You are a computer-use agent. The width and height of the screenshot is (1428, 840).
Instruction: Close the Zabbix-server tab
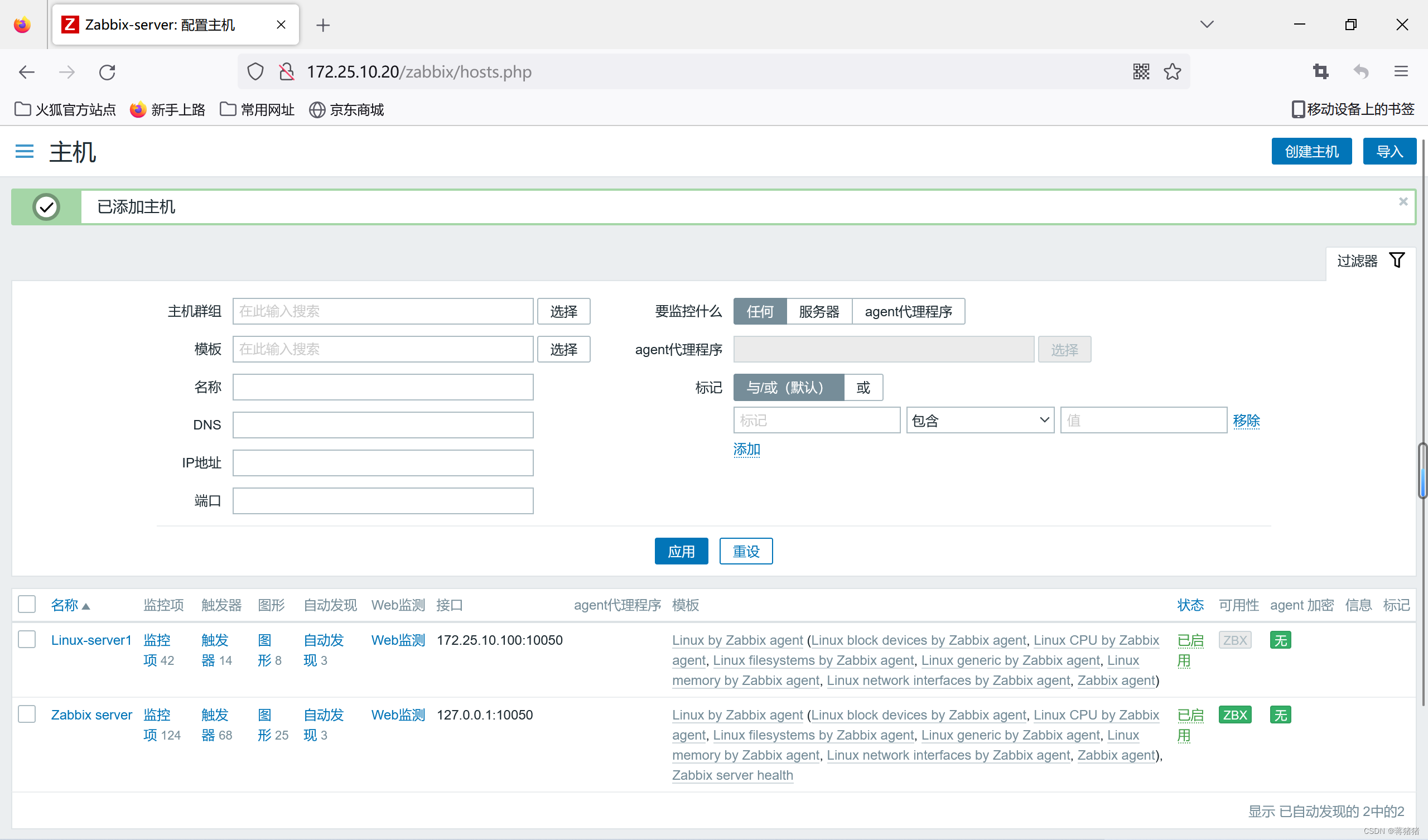[281, 25]
